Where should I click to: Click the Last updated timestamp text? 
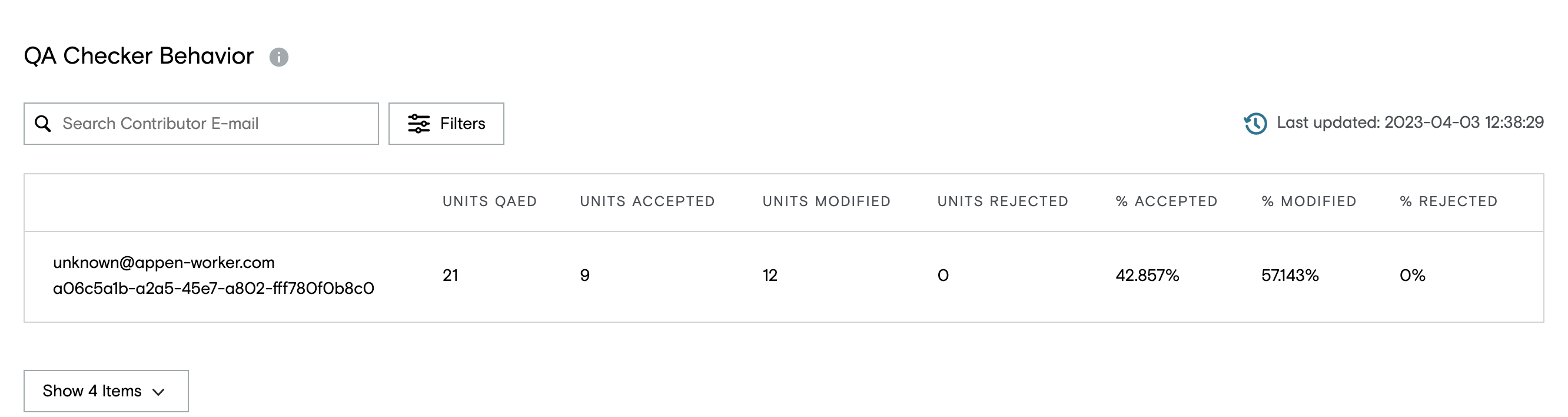click(1410, 123)
